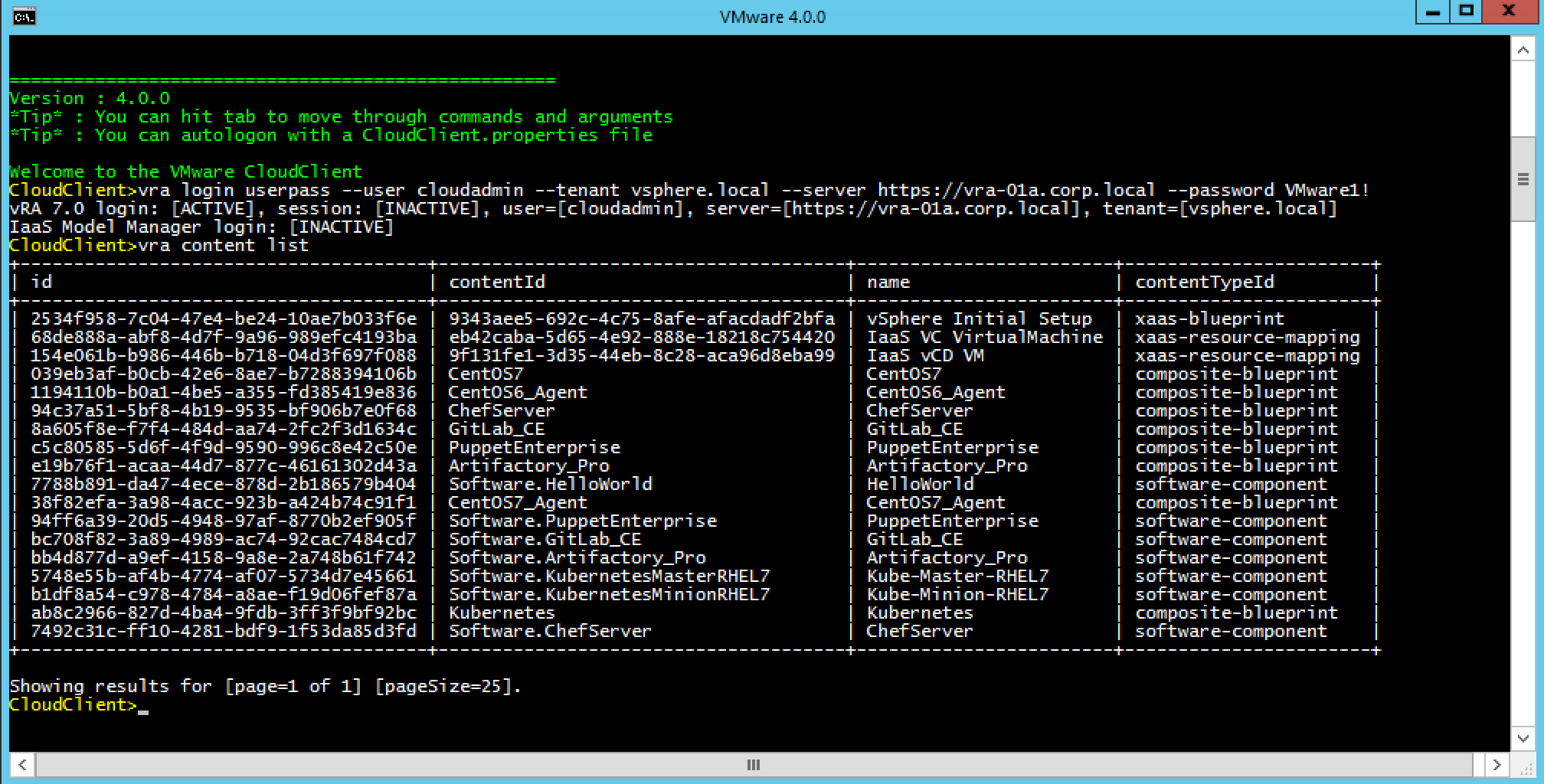Screen dimensions: 1544x784
Task: Click name 'Kube-Master-RHEL7'
Action: [958, 576]
